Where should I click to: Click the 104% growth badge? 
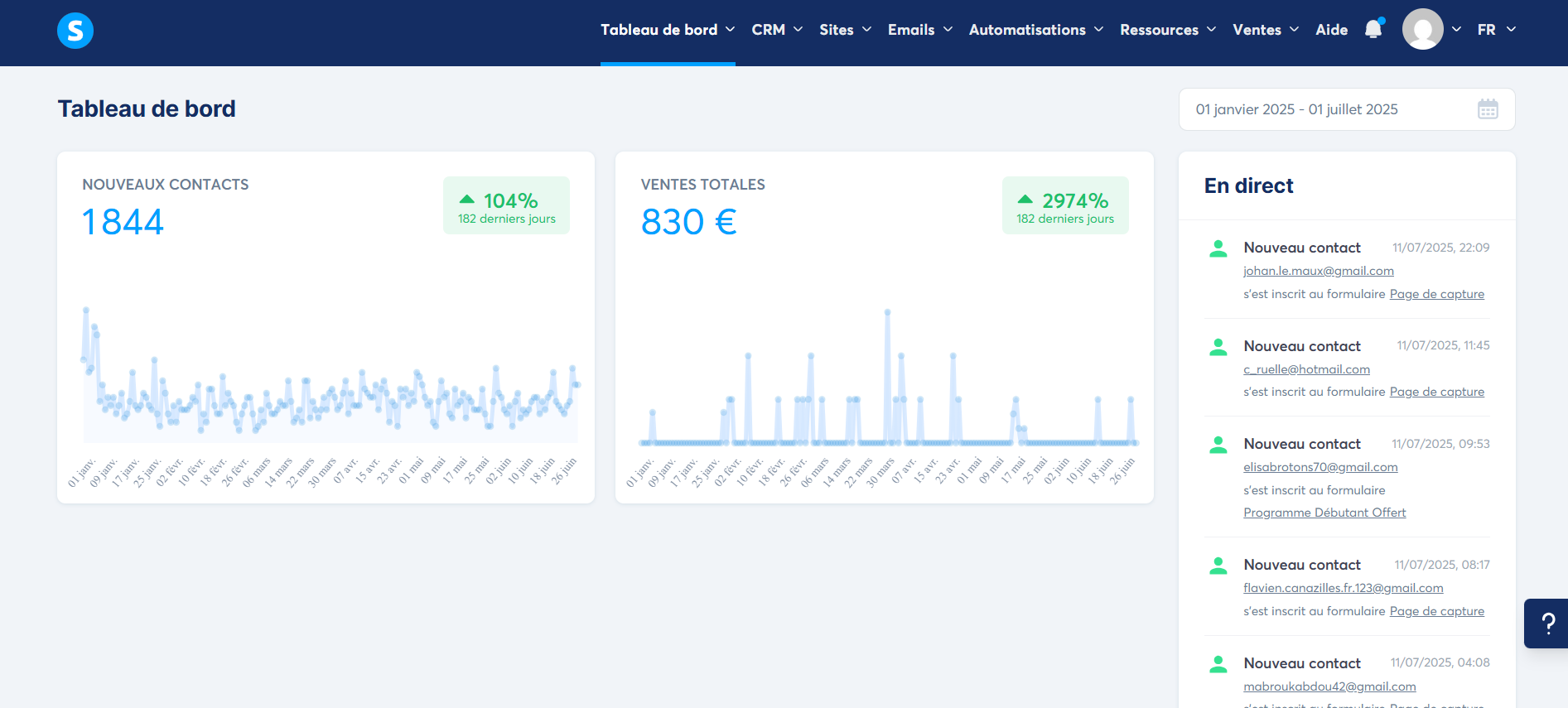(x=506, y=205)
